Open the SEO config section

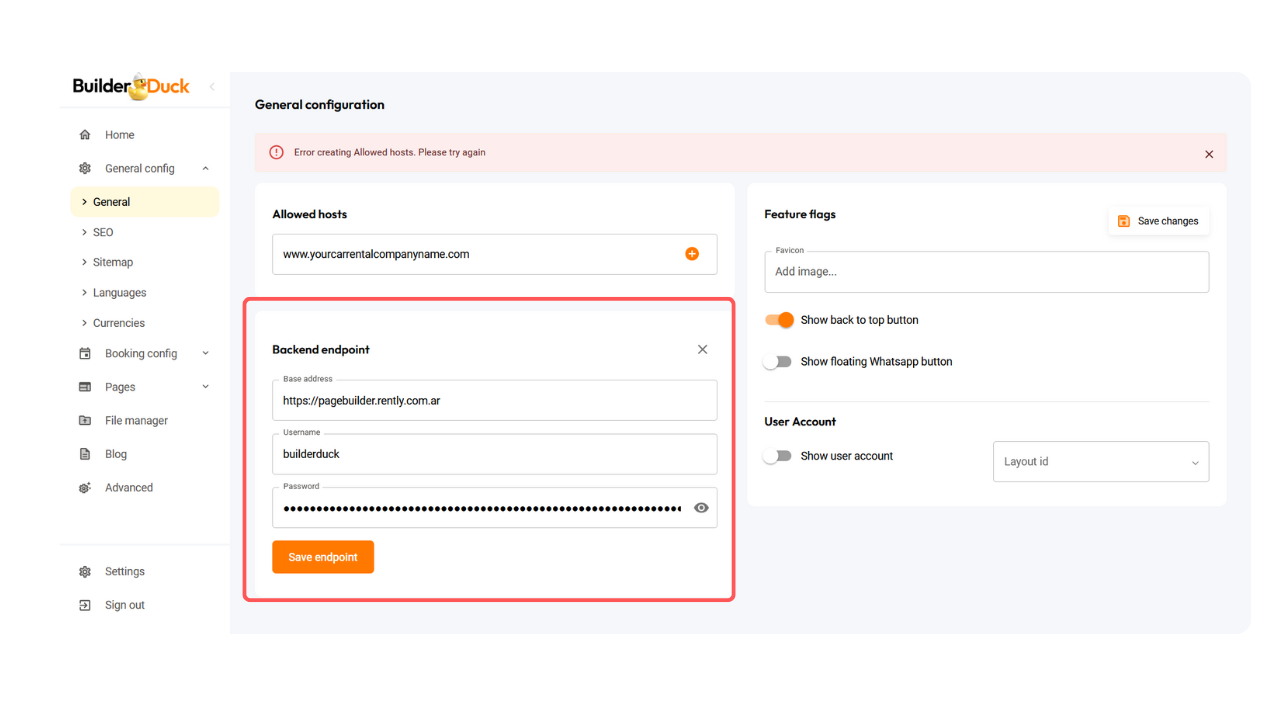103,232
